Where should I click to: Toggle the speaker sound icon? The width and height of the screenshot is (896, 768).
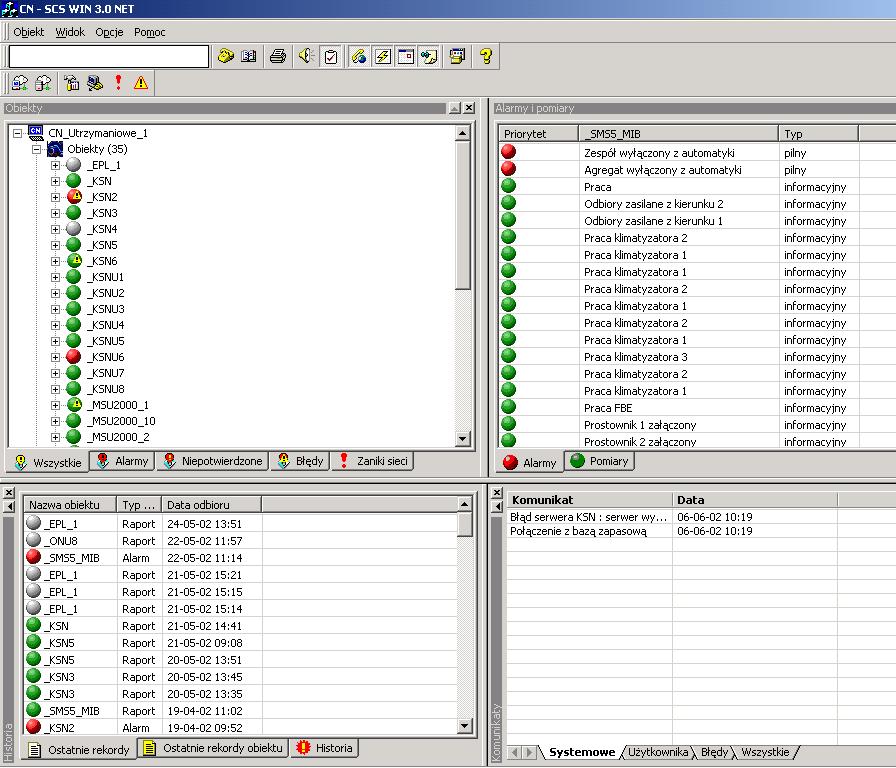coord(307,56)
